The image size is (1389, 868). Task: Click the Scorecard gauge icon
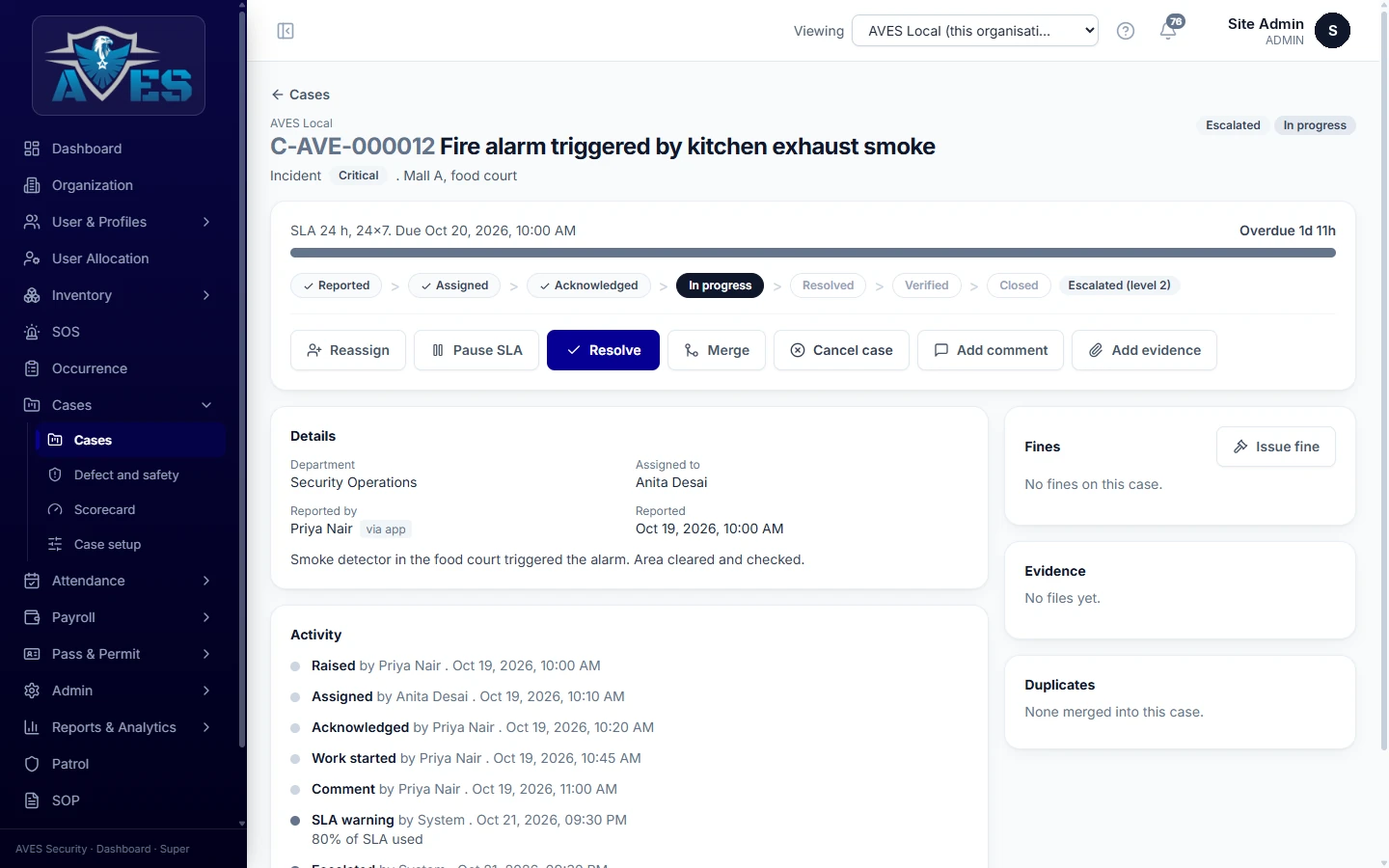55,509
